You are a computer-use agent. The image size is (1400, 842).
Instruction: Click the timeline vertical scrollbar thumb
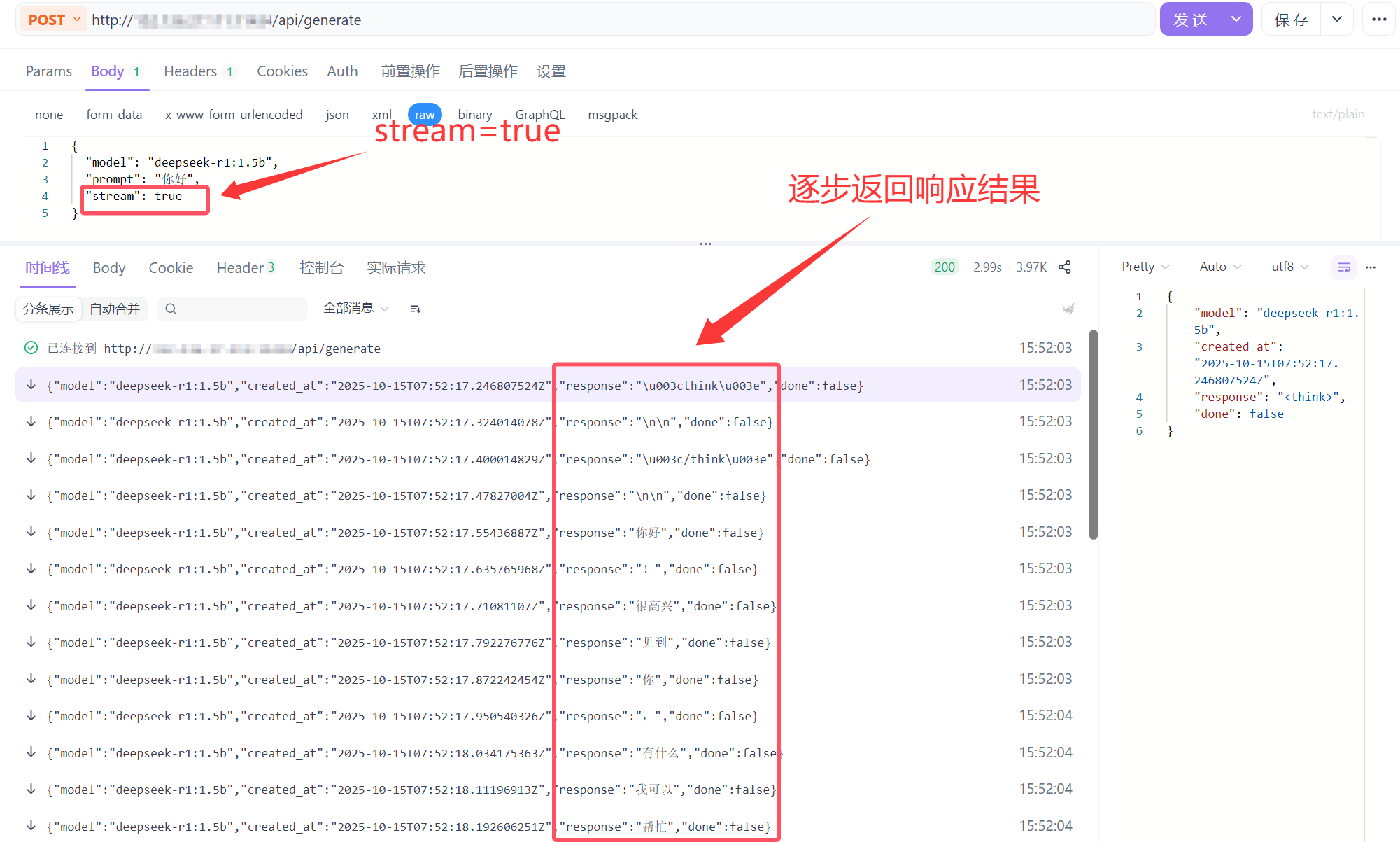(1093, 434)
